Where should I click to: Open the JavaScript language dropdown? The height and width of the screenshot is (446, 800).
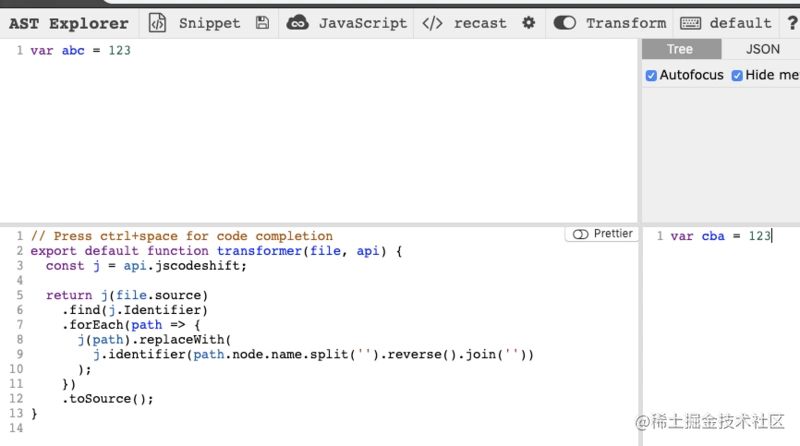363,23
